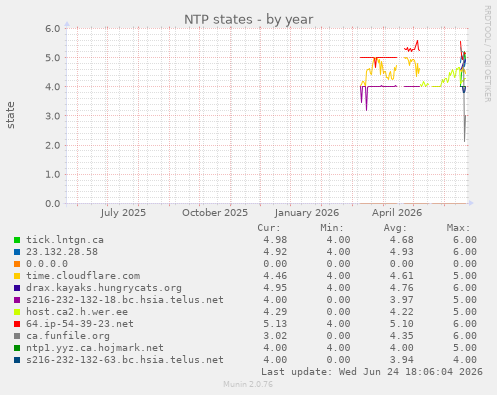Click the Max: column header
Viewport: 497px width, 395px height.
[458, 228]
